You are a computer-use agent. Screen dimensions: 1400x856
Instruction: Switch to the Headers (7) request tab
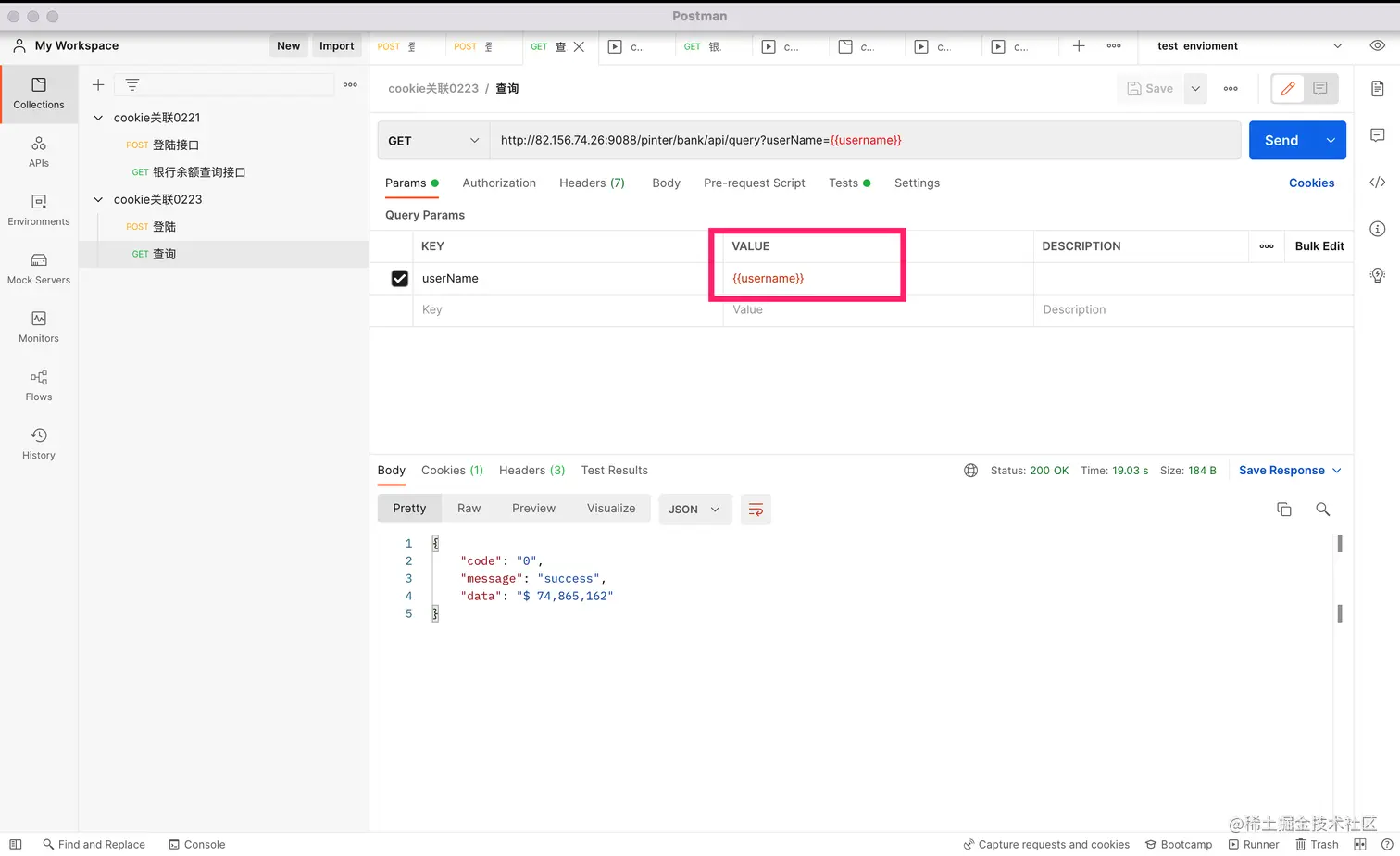592,183
